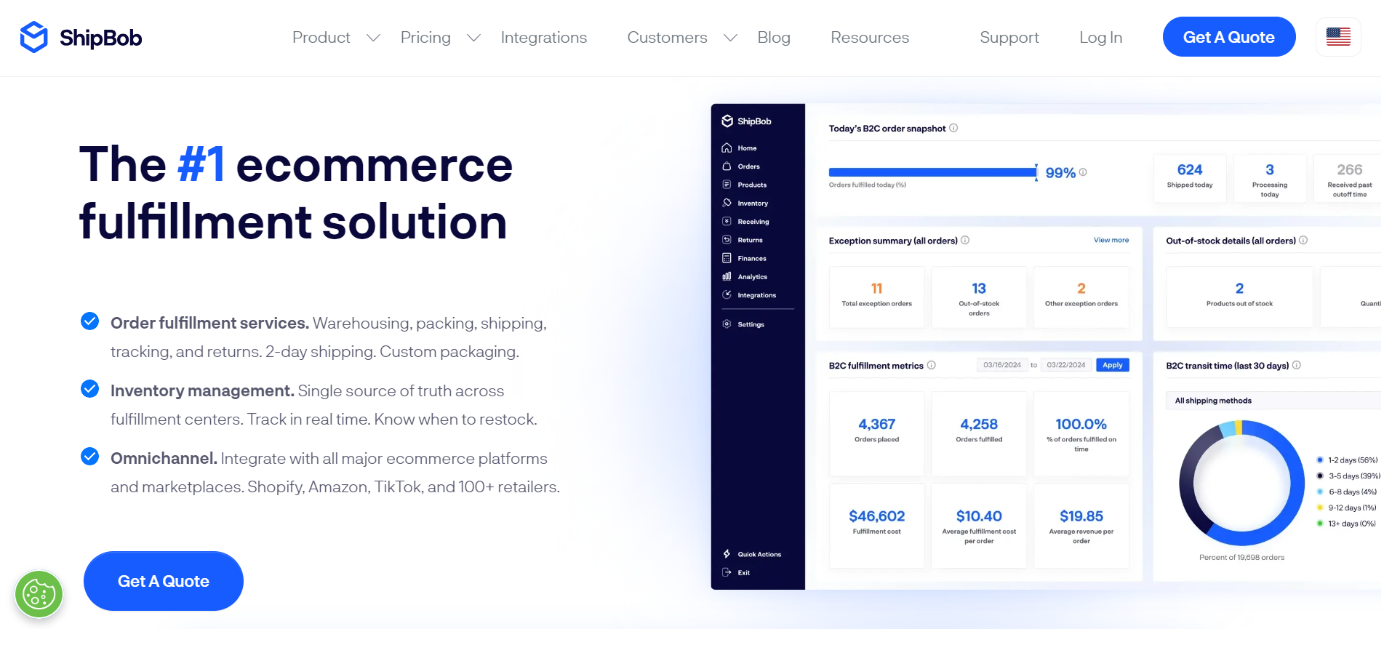Image resolution: width=1381 pixels, height=671 pixels.
Task: Click the ShipBob logo in the header
Action: 81,37
